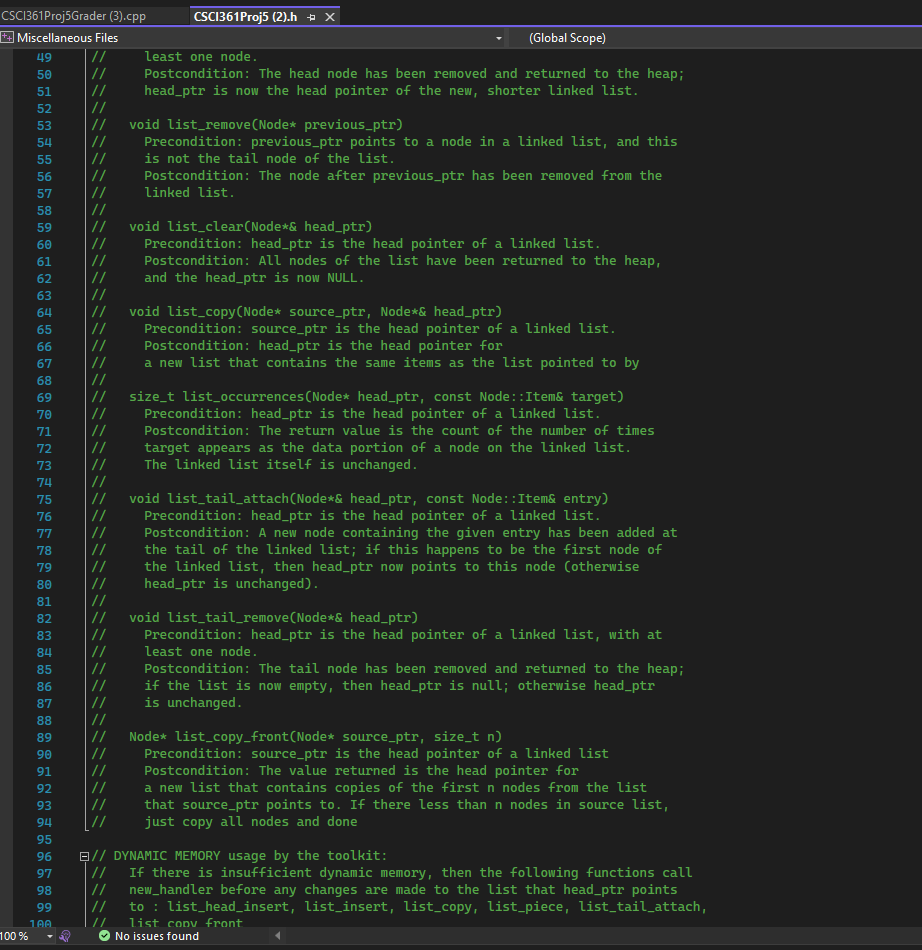Click the word list_clear on line 59
Screen dimensions: 922x950
(205, 226)
